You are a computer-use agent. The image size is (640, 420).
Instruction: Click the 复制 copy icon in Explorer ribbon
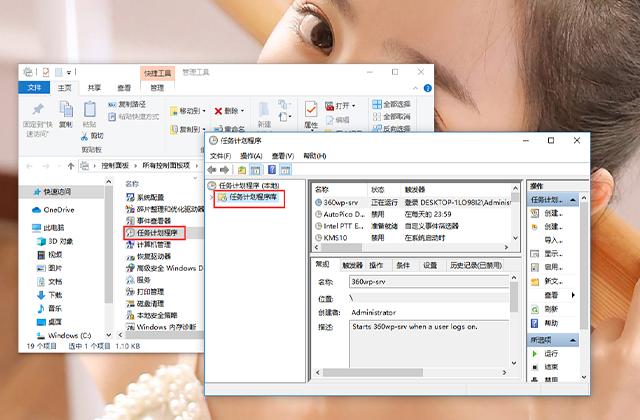[66, 109]
